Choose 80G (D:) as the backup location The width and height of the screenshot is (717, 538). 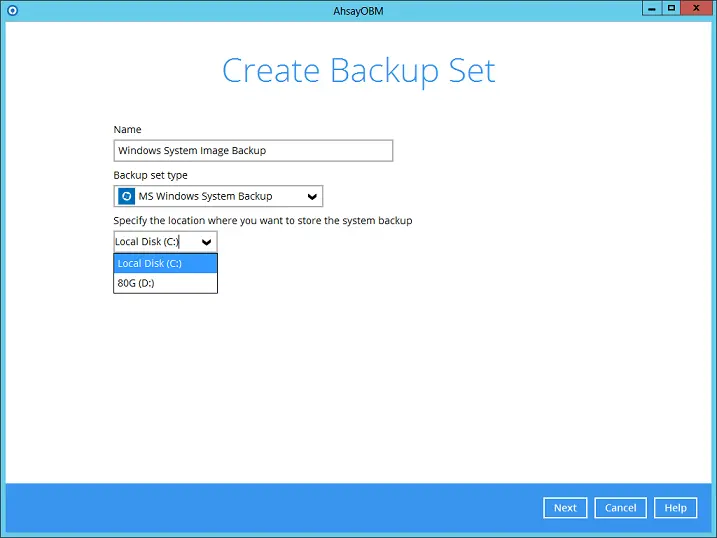pyautogui.click(x=165, y=283)
